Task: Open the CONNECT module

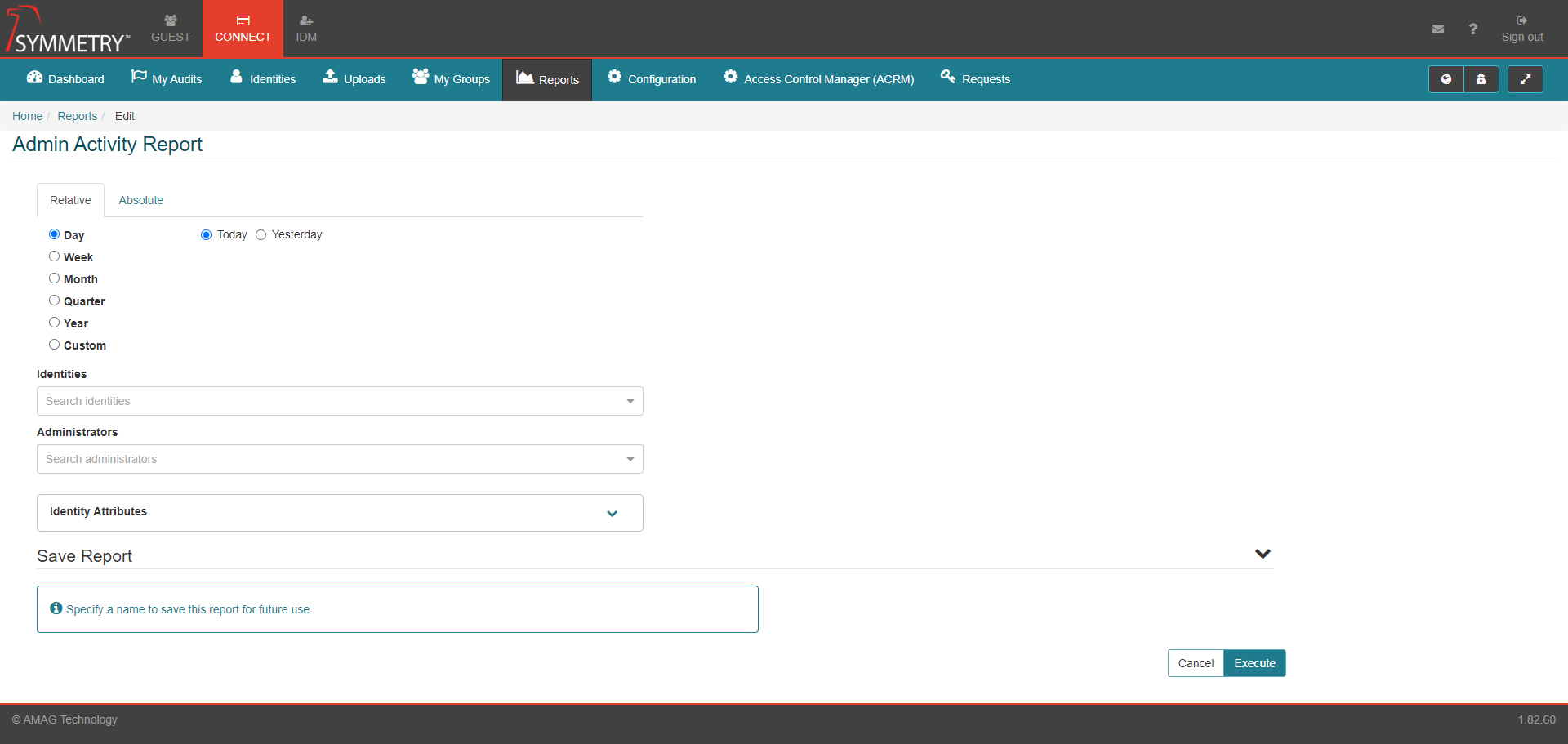Action: [x=243, y=29]
